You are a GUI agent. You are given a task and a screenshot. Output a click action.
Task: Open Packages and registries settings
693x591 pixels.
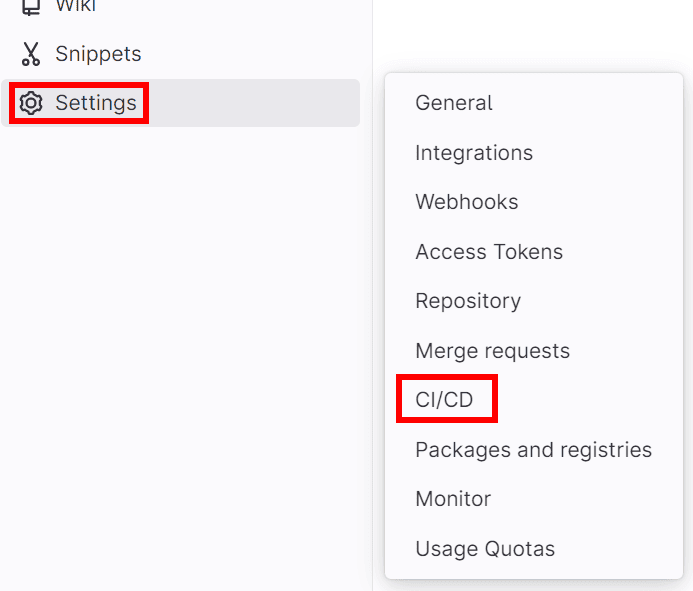[533, 450]
